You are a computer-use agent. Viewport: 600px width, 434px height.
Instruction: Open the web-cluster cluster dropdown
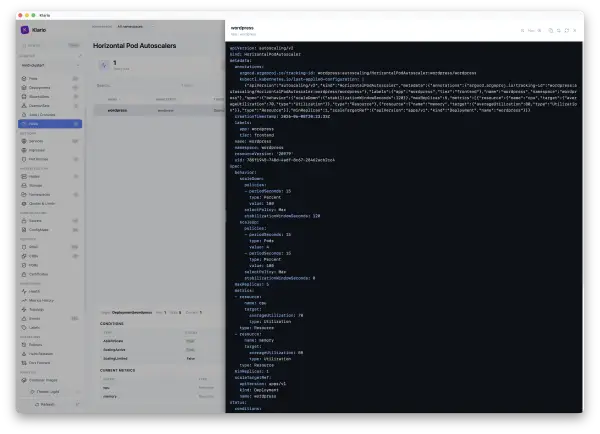tap(50, 65)
